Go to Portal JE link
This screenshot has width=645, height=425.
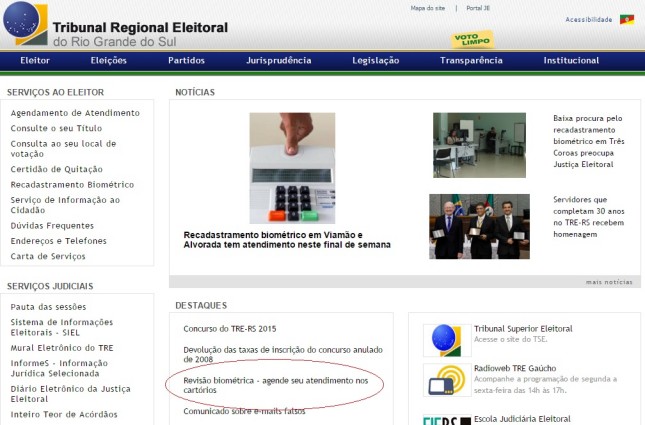480,8
